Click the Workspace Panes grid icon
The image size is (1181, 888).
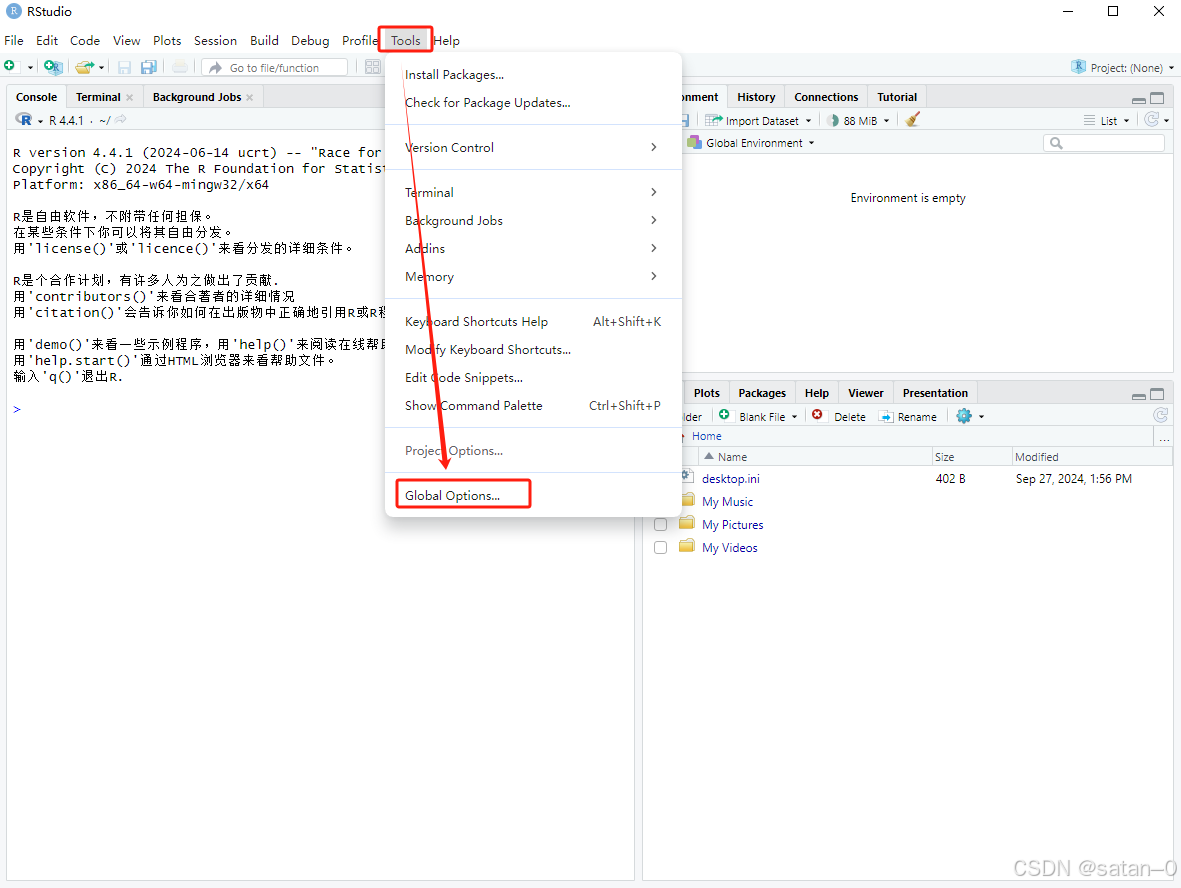(x=373, y=67)
